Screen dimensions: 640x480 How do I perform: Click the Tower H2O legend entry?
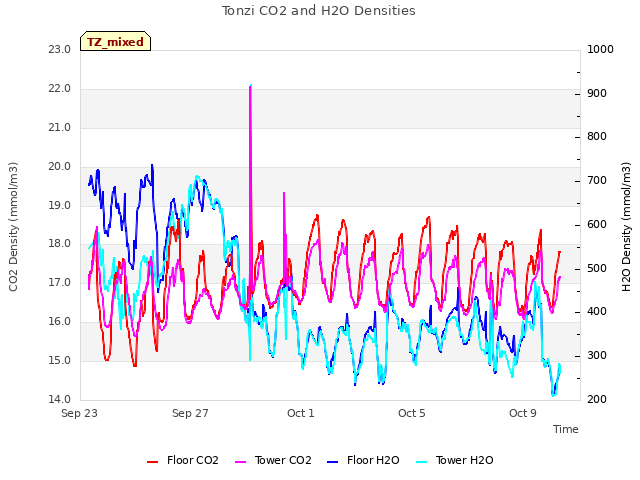pyautogui.click(x=454, y=460)
